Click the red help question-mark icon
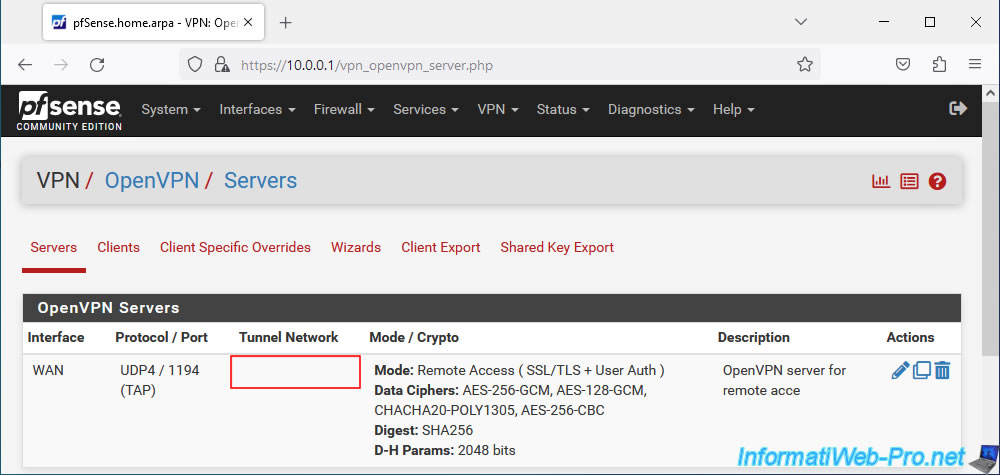Viewport: 1000px width, 475px height. click(x=937, y=182)
